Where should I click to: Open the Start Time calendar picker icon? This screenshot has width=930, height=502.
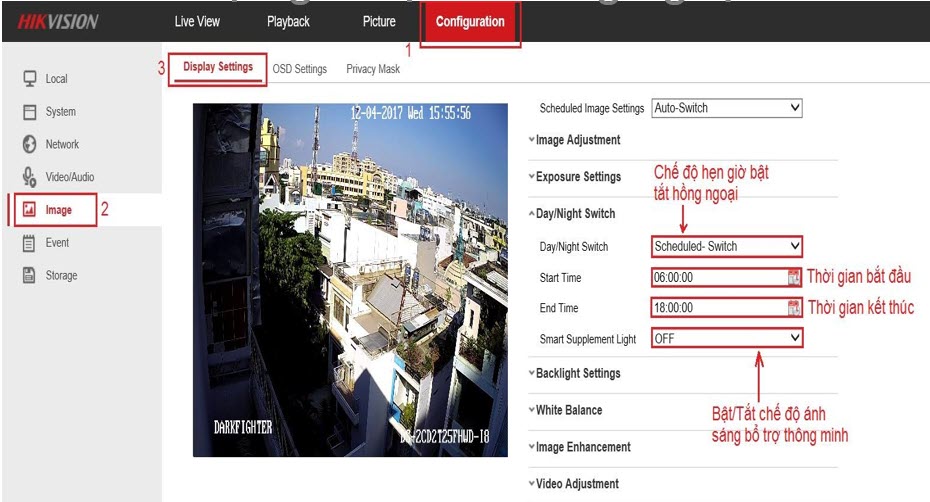[x=795, y=278]
